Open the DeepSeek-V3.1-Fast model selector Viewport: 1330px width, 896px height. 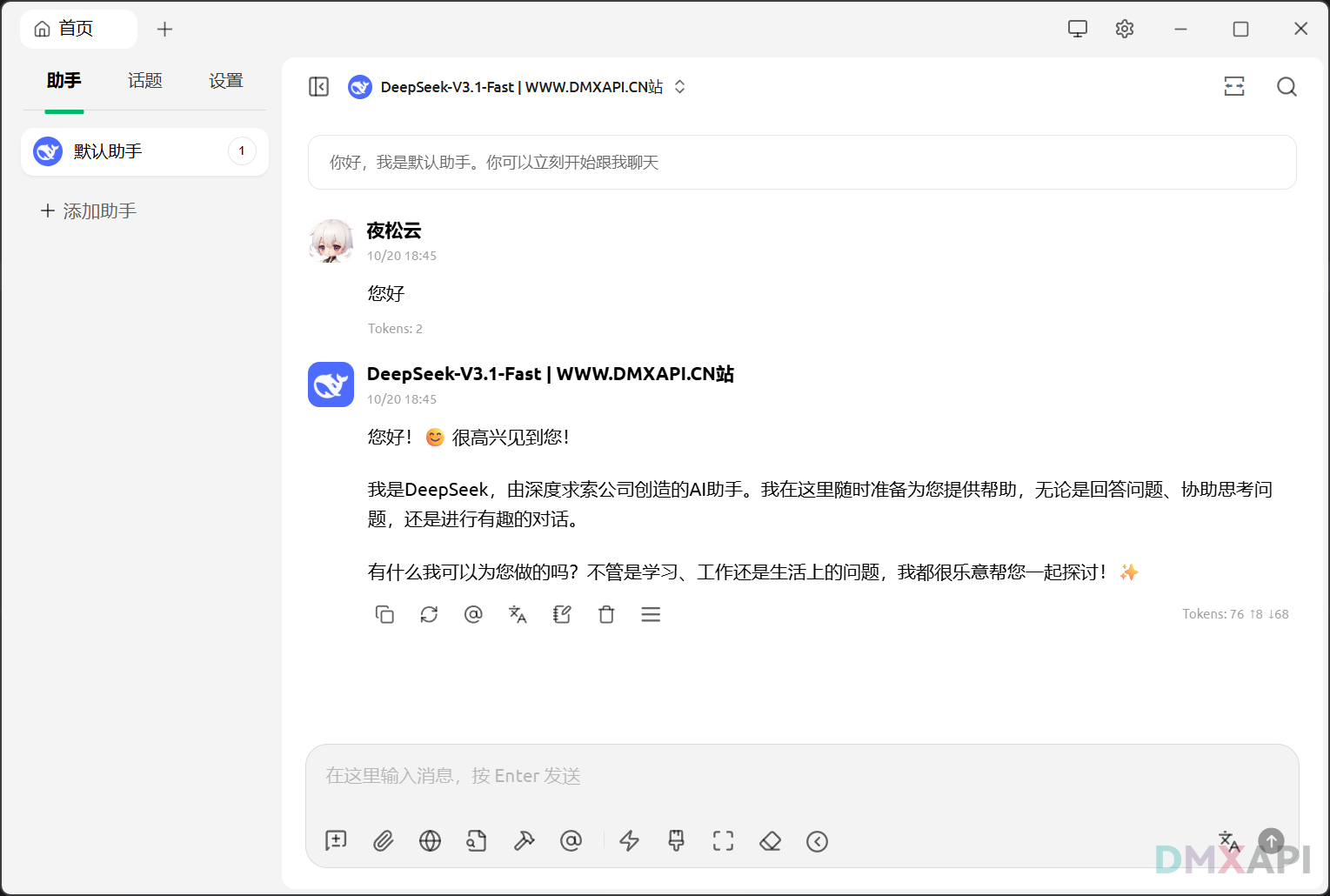coord(522,87)
